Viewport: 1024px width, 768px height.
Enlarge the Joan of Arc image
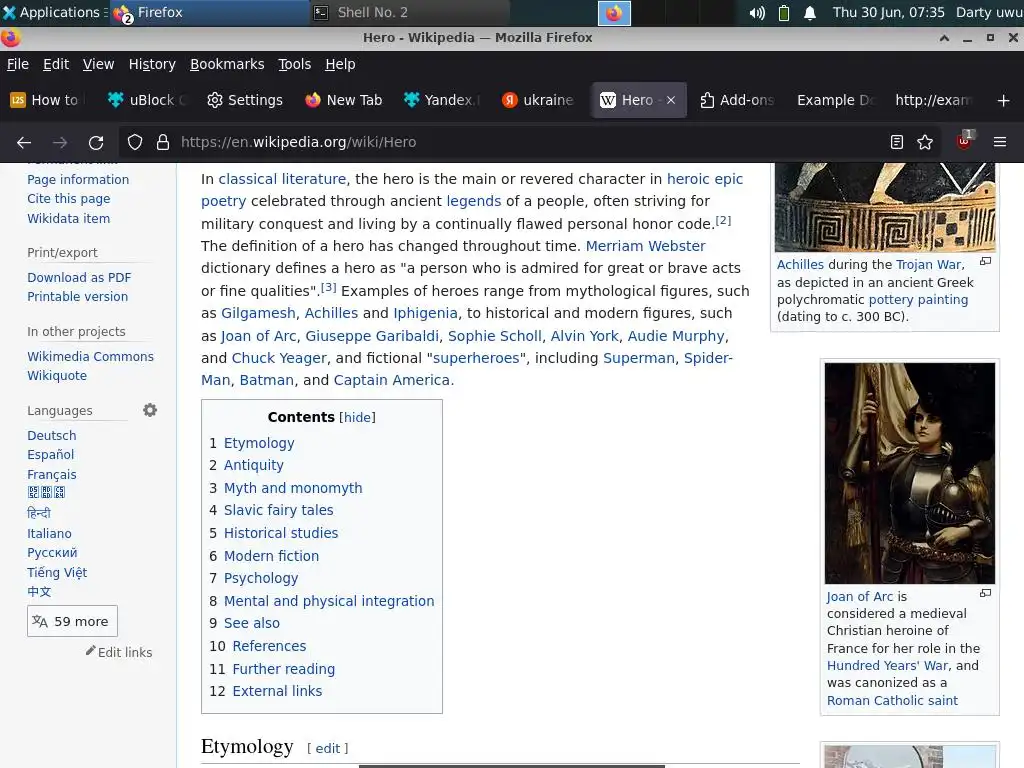(x=985, y=594)
